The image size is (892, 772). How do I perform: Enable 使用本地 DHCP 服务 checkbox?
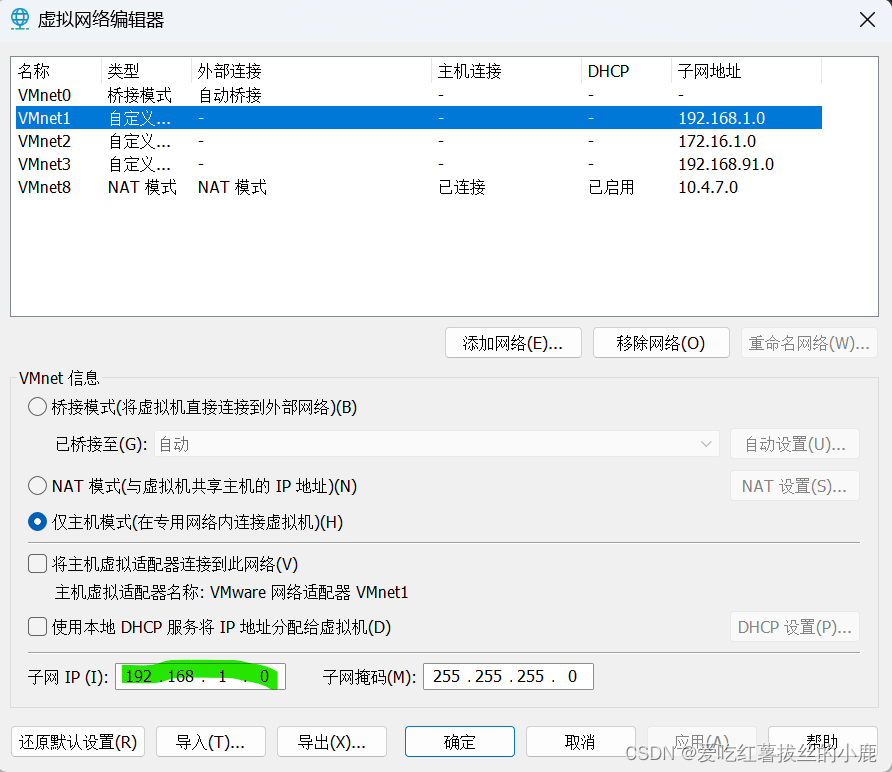point(38,627)
